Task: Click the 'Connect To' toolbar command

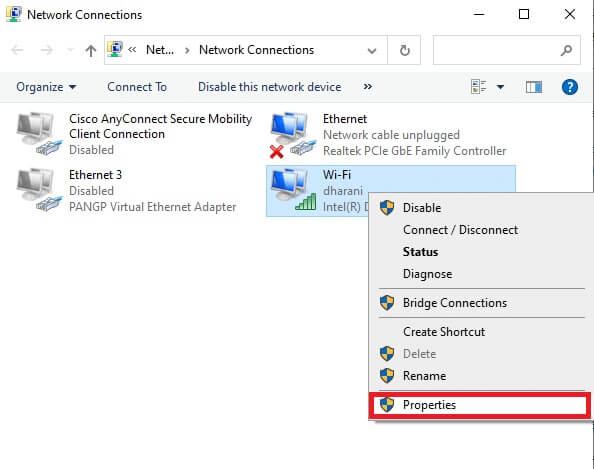Action: 137,87
